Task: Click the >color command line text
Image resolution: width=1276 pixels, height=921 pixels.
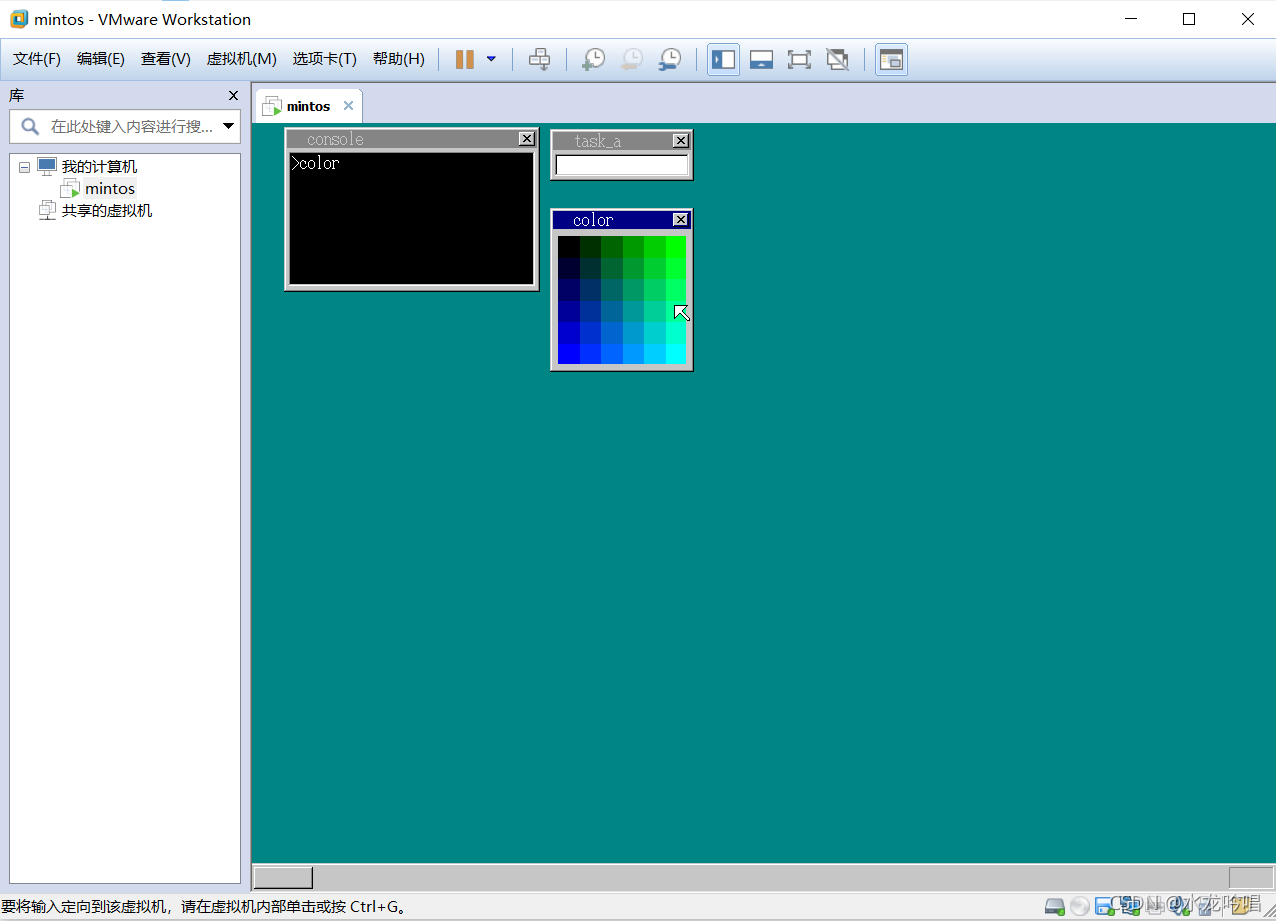Action: click(315, 163)
